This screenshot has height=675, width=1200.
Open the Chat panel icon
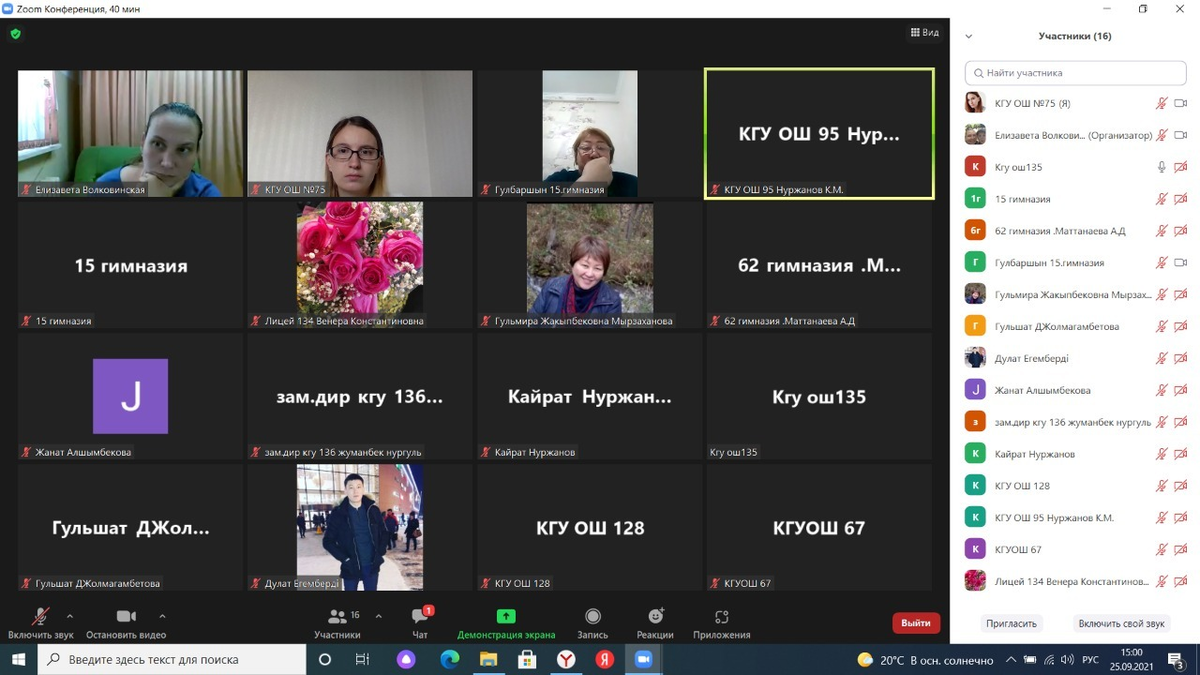[x=420, y=617]
